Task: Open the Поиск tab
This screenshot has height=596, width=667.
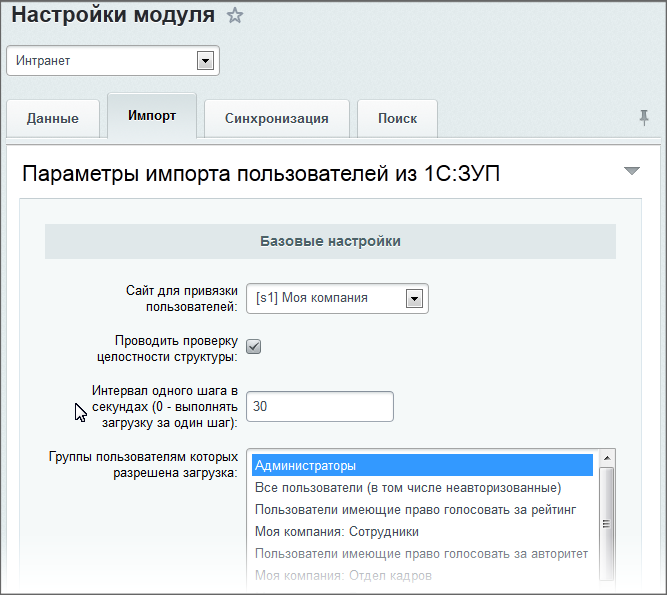Action: (397, 119)
